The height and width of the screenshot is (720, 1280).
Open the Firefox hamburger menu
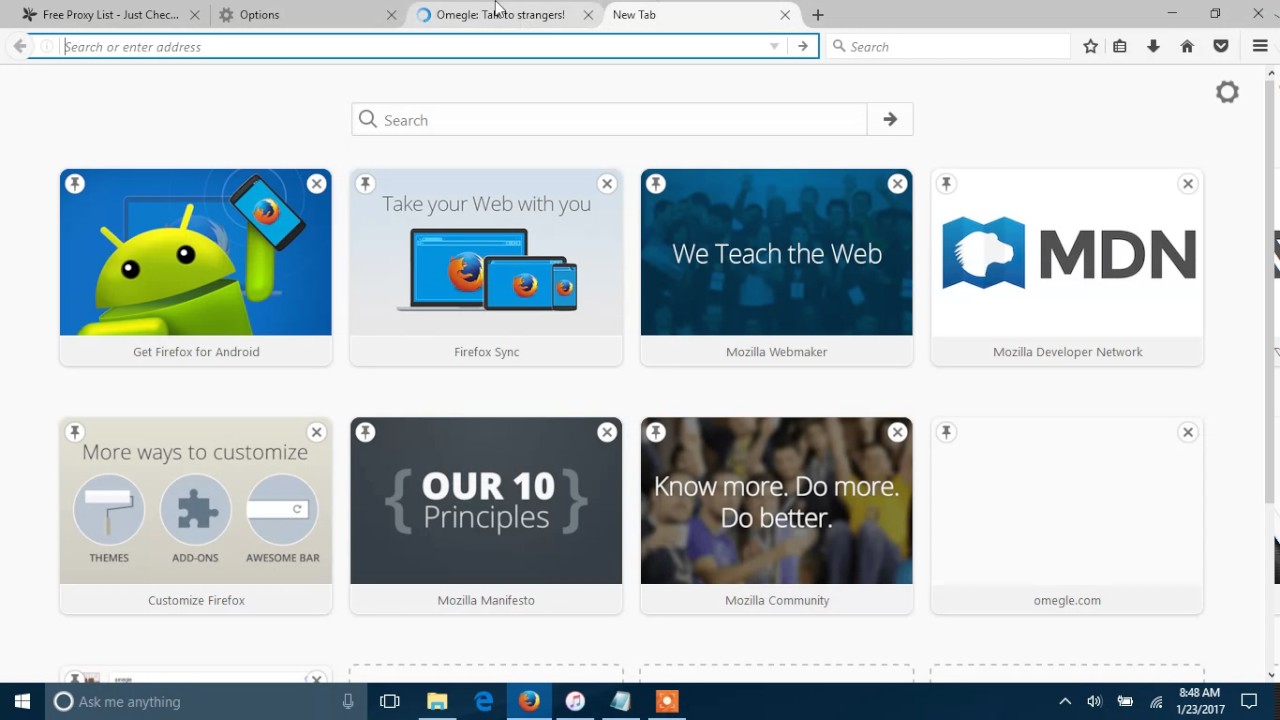click(1260, 46)
